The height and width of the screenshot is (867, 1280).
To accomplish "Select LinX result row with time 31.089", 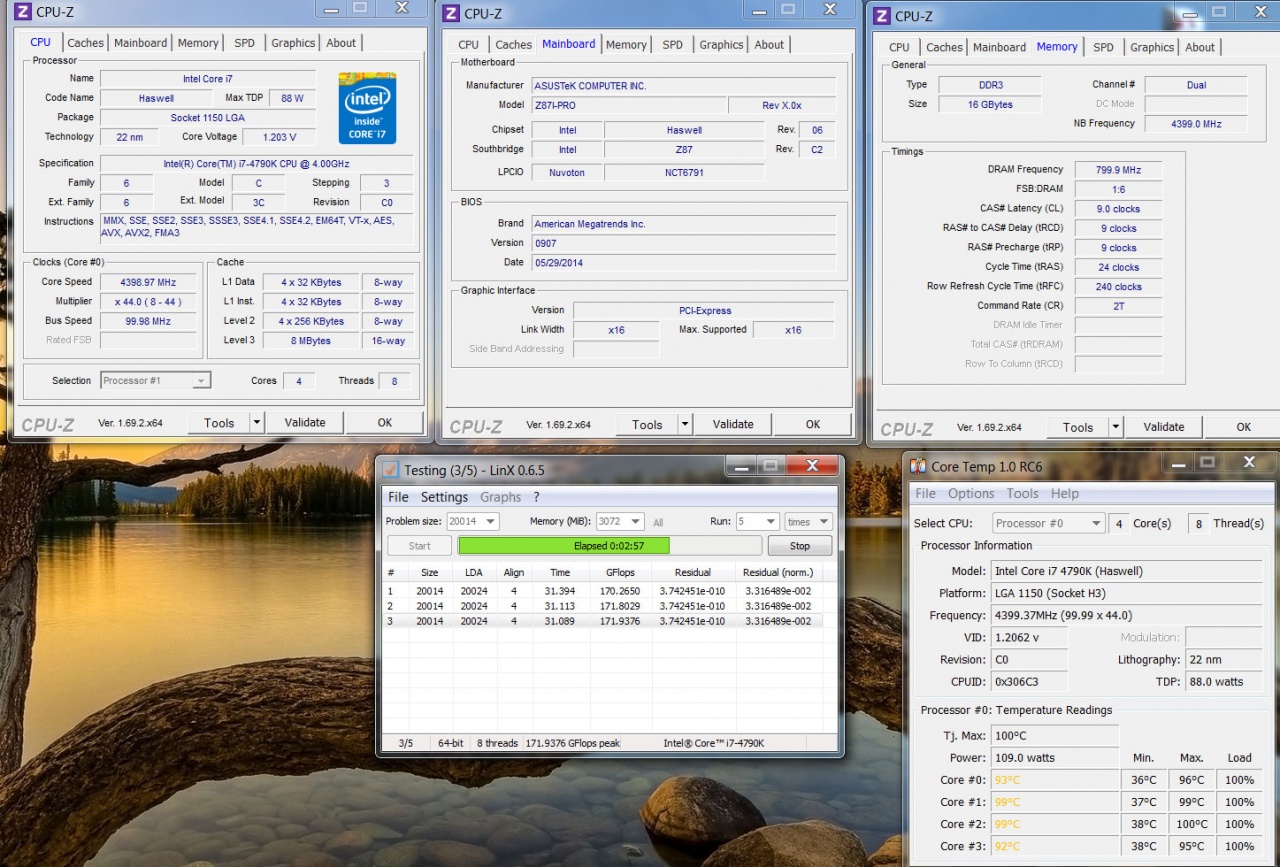I will coord(603,621).
